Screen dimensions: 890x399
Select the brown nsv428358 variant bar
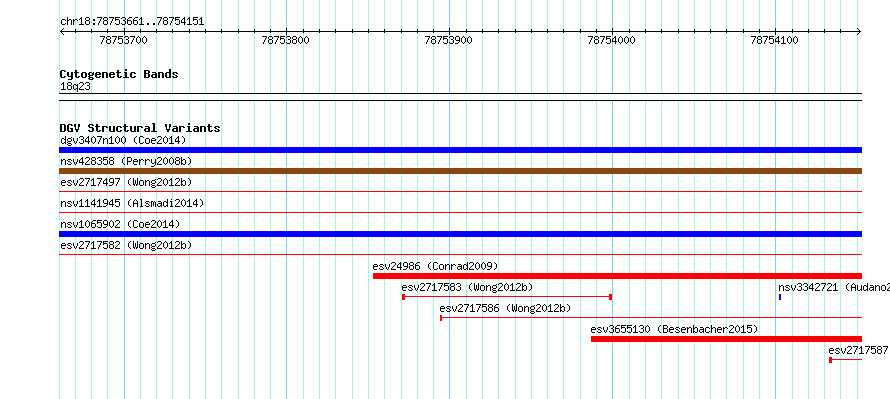point(460,171)
